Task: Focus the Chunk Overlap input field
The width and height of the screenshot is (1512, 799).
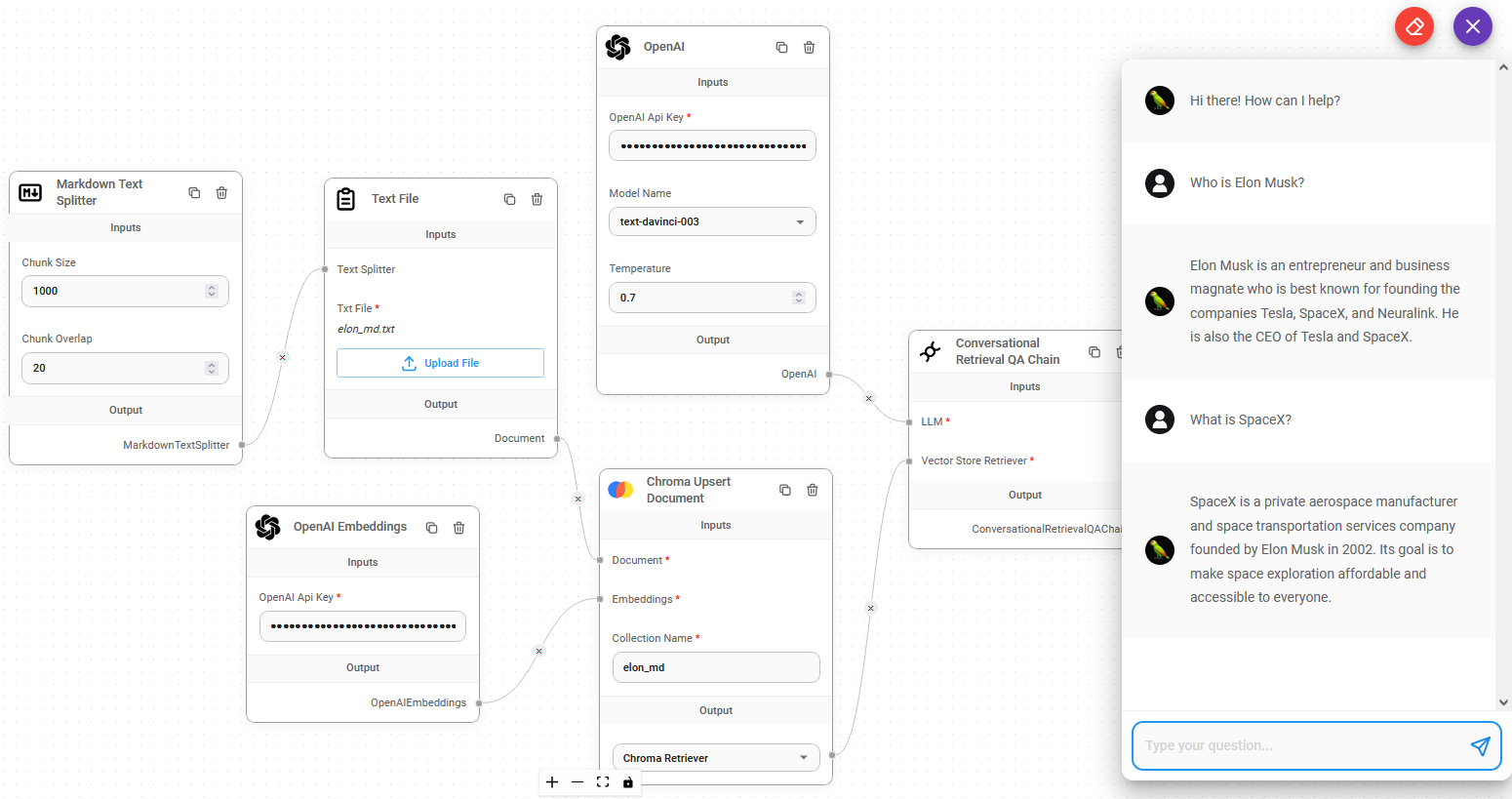Action: pos(125,368)
